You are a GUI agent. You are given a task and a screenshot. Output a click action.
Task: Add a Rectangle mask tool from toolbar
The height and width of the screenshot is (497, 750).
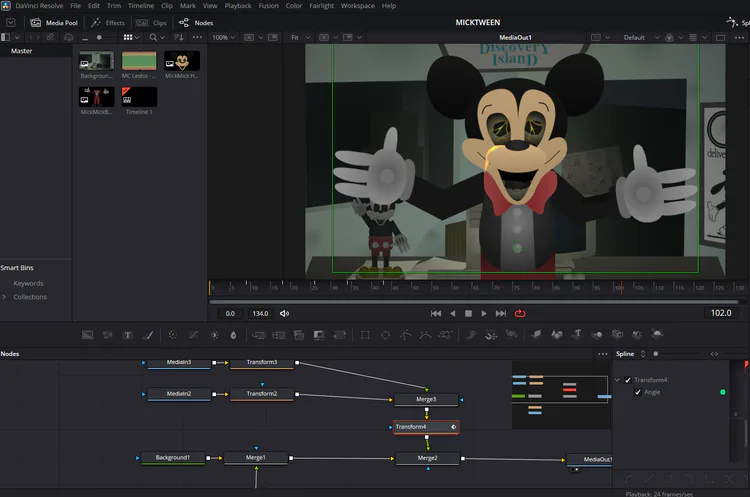pyautogui.click(x=365, y=335)
